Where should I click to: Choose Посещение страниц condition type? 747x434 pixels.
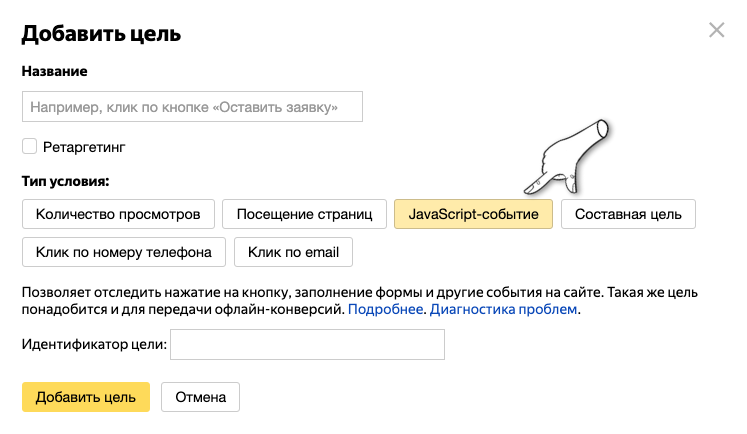coord(304,214)
